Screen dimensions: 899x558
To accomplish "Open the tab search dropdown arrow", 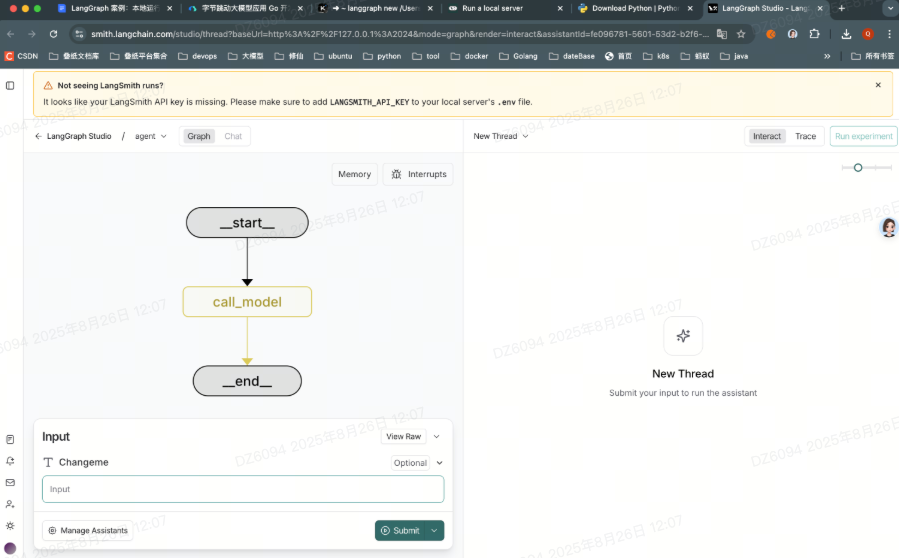I will click(x=889, y=8).
